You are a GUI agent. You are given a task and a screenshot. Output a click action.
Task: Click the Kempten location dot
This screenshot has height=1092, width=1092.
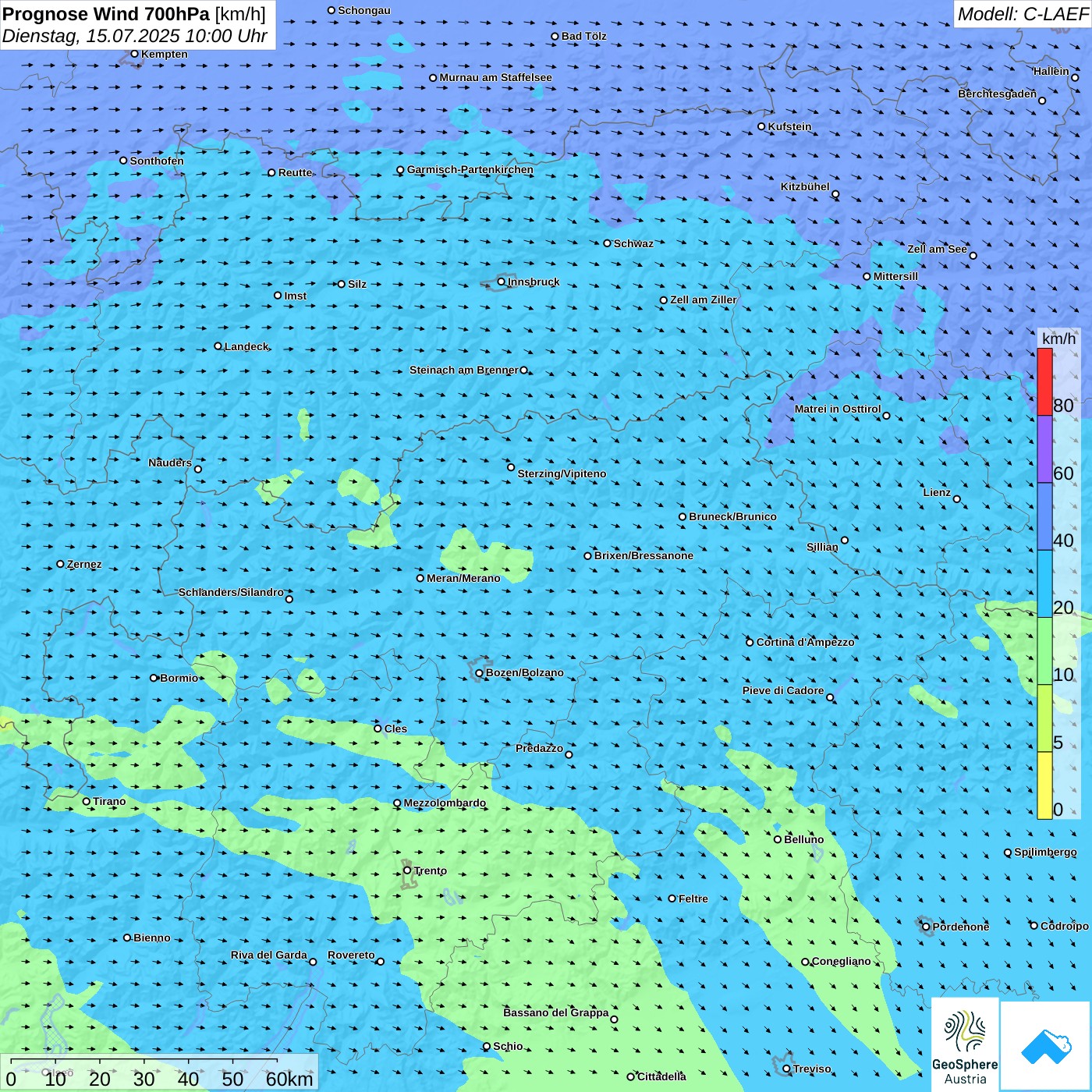pyautogui.click(x=135, y=54)
